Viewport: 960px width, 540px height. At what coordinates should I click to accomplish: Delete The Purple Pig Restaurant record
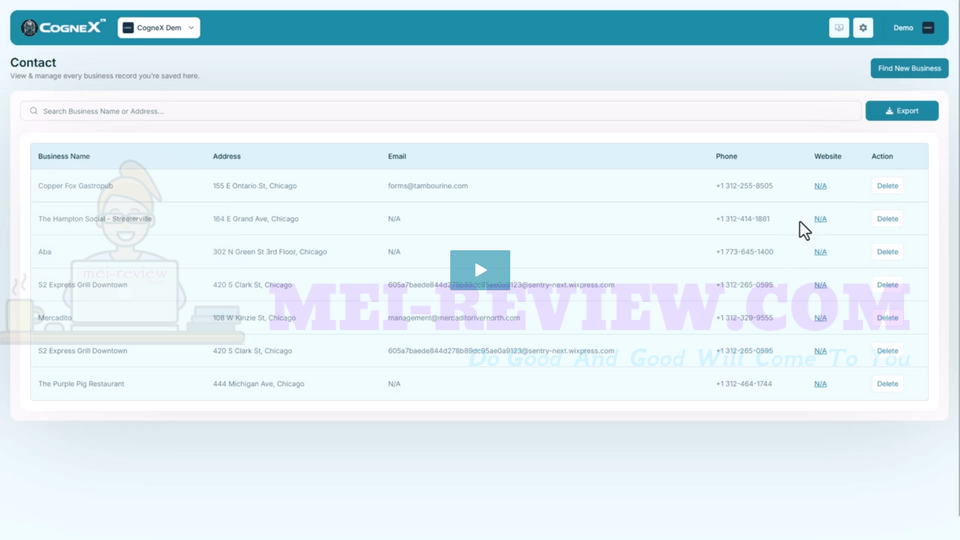(x=887, y=384)
